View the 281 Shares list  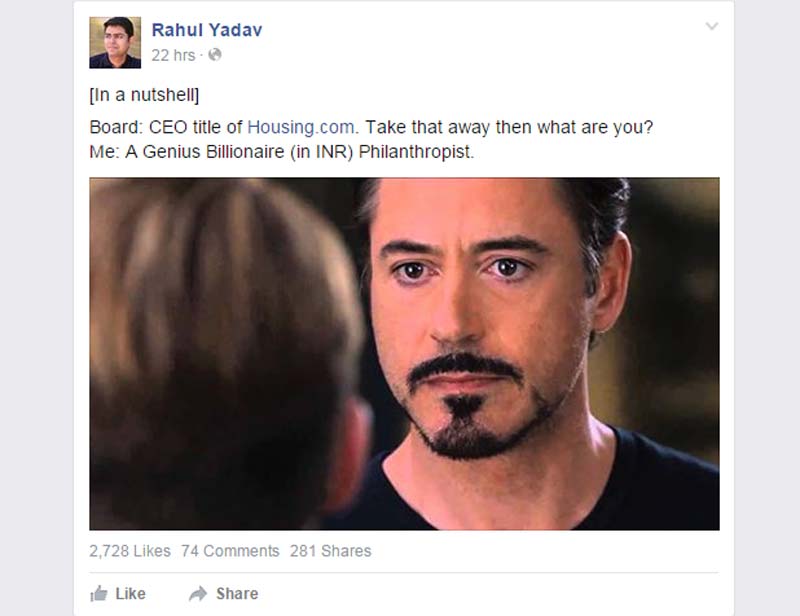click(331, 551)
